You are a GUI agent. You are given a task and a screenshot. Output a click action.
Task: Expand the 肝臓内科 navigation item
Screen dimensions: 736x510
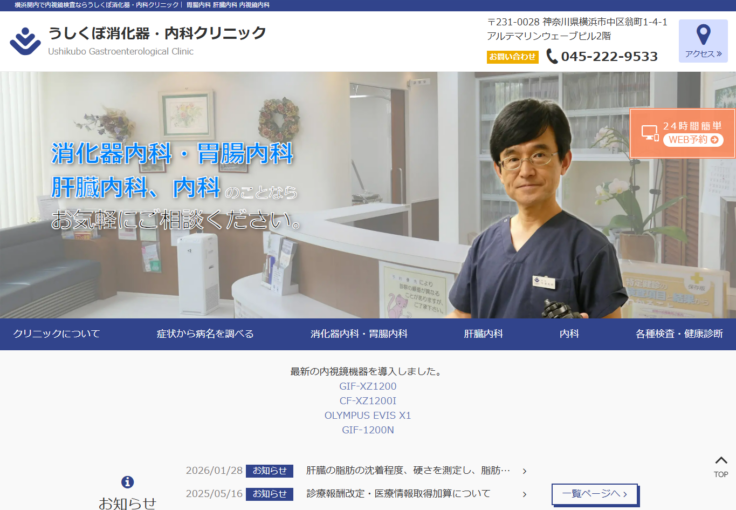[483, 334]
